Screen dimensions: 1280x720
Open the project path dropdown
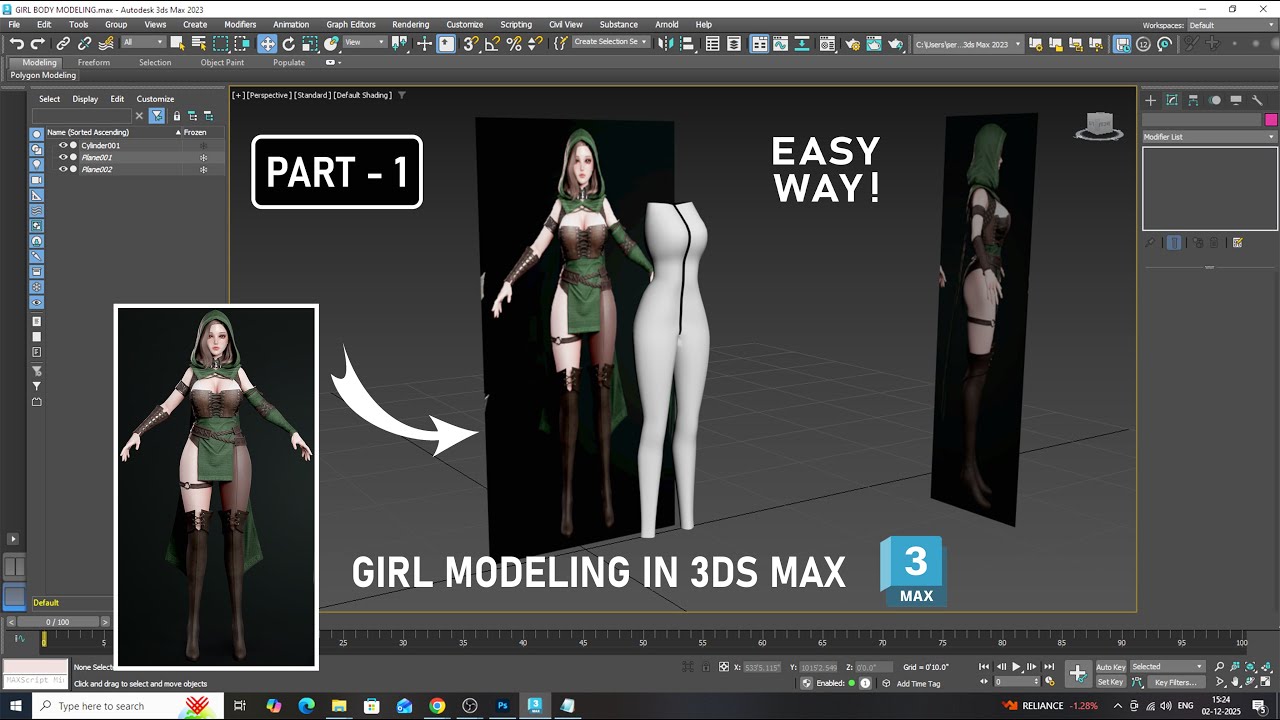968,43
